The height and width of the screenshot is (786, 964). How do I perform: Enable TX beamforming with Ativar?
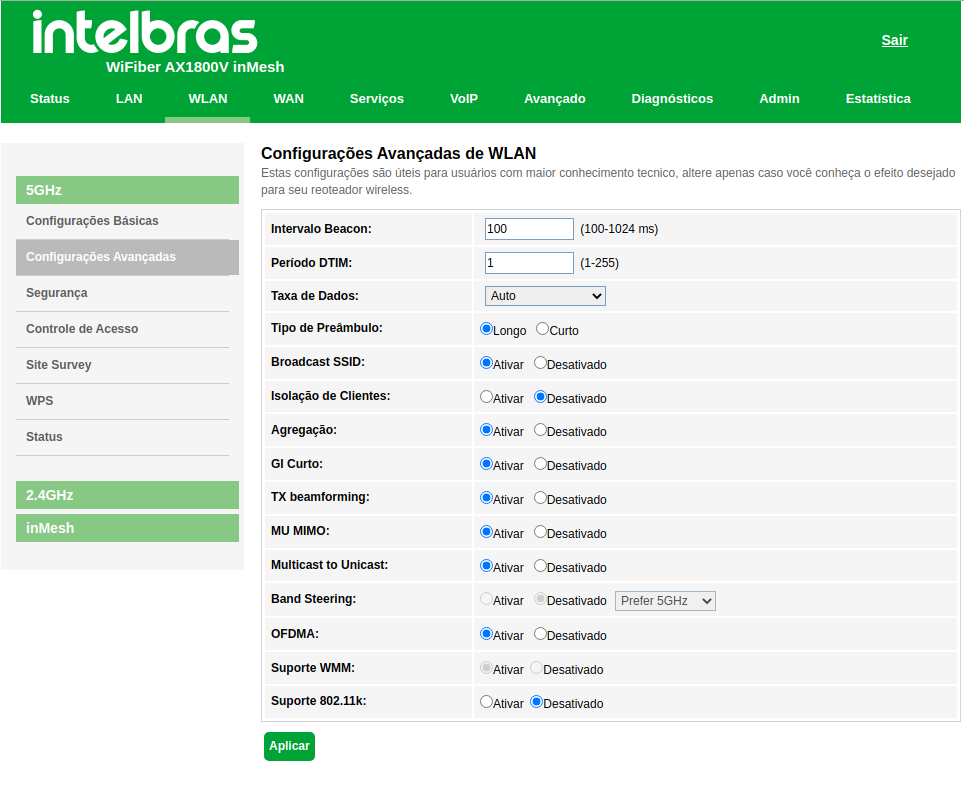(486, 498)
